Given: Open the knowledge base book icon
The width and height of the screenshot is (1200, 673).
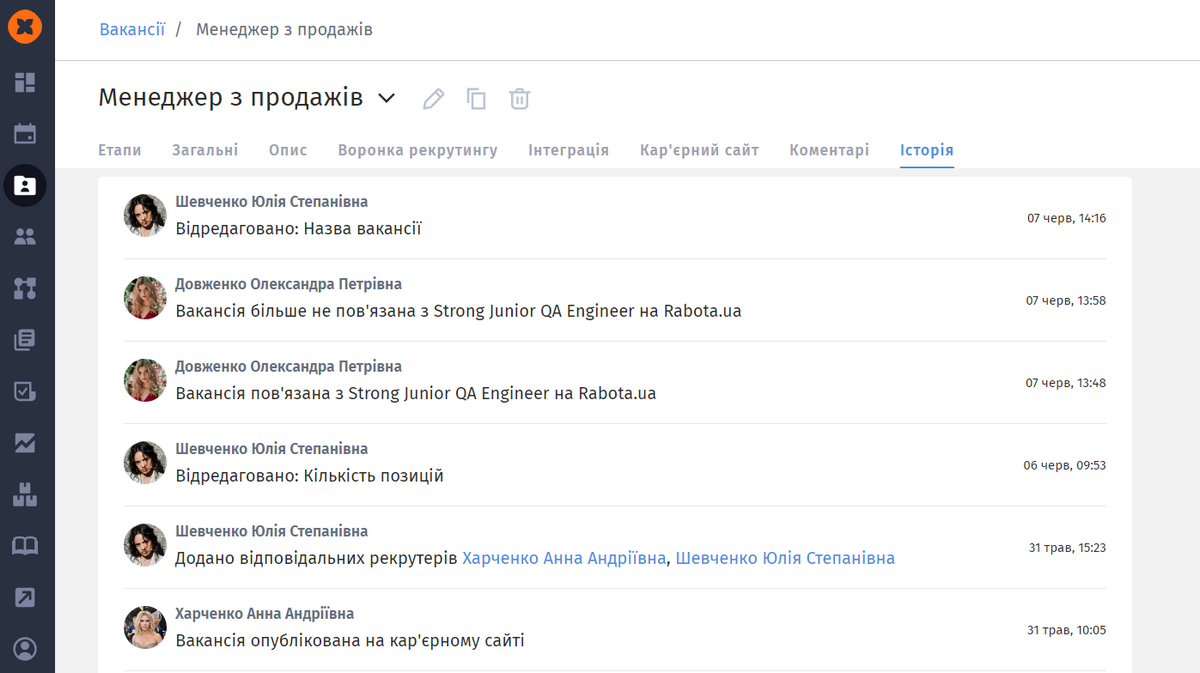Looking at the screenshot, I should [x=25, y=545].
